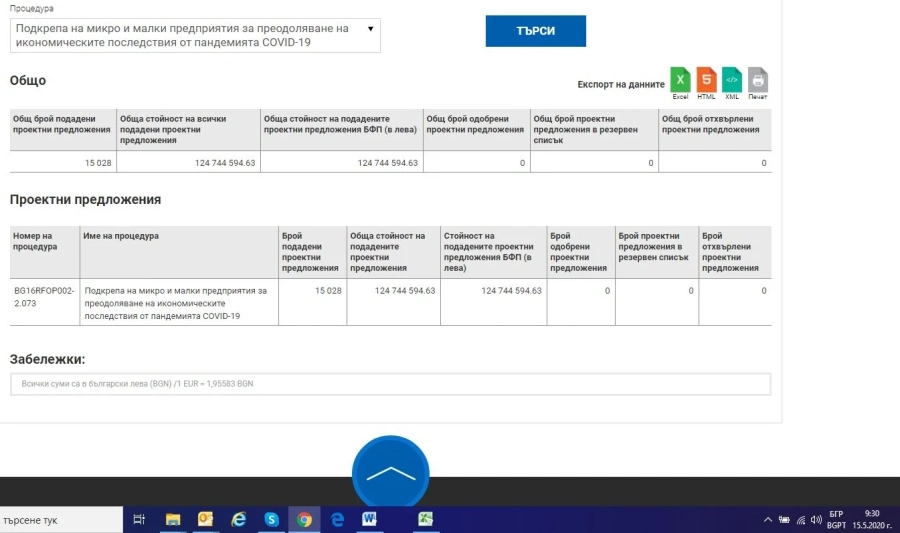Open the volume tray icon
Screen dimensions: 900x533
click(816, 520)
